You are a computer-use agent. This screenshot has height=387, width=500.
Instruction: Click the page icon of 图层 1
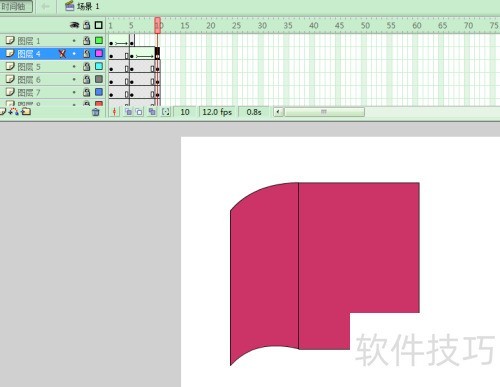(x=10, y=40)
